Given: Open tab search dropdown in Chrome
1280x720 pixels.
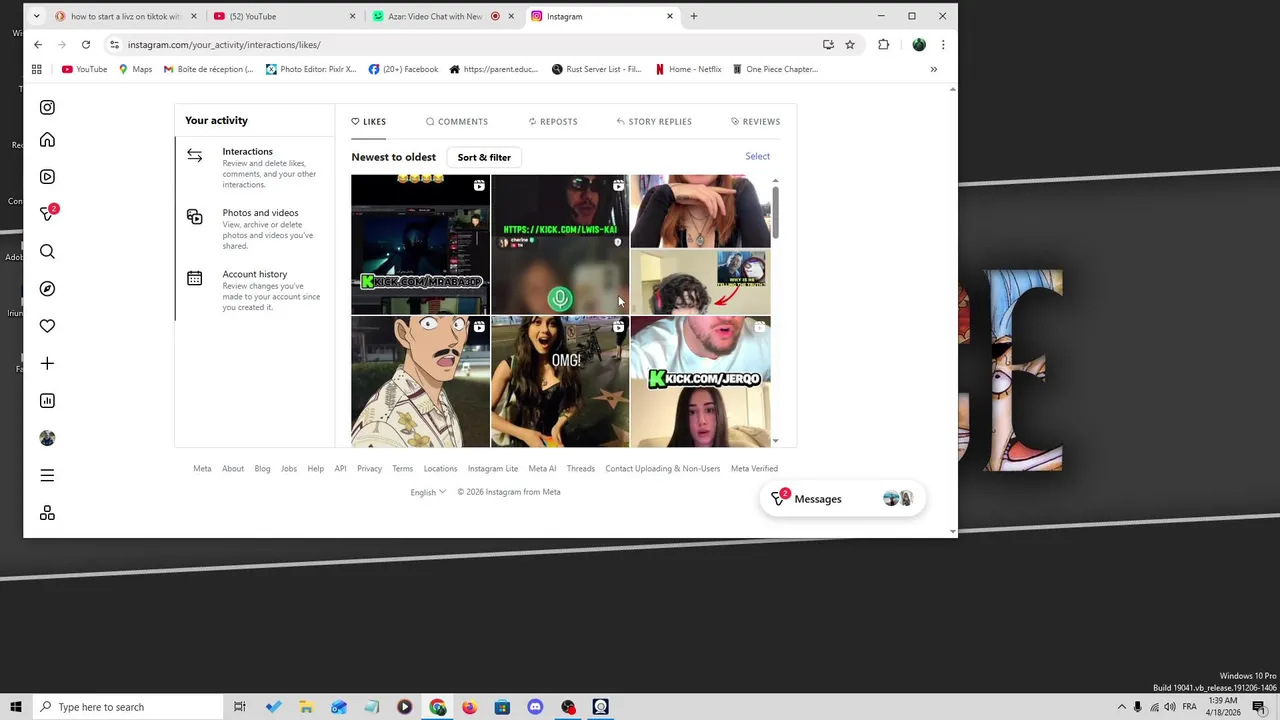Looking at the screenshot, I should (37, 16).
